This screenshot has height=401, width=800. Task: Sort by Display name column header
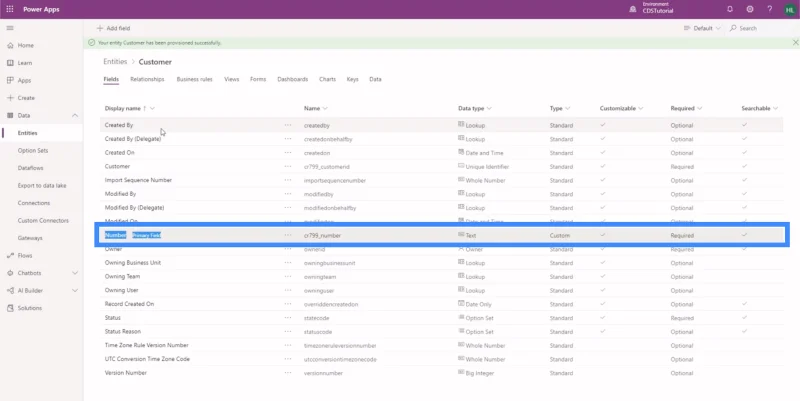(130, 108)
